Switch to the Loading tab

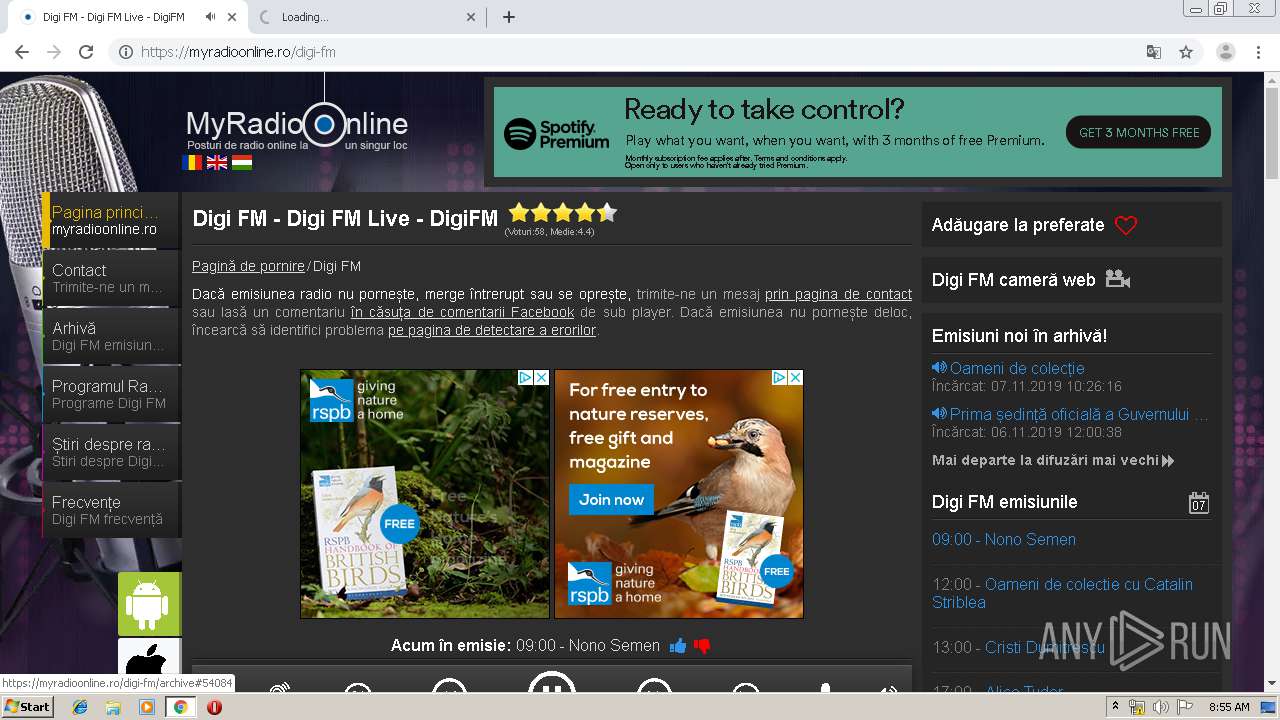[366, 17]
